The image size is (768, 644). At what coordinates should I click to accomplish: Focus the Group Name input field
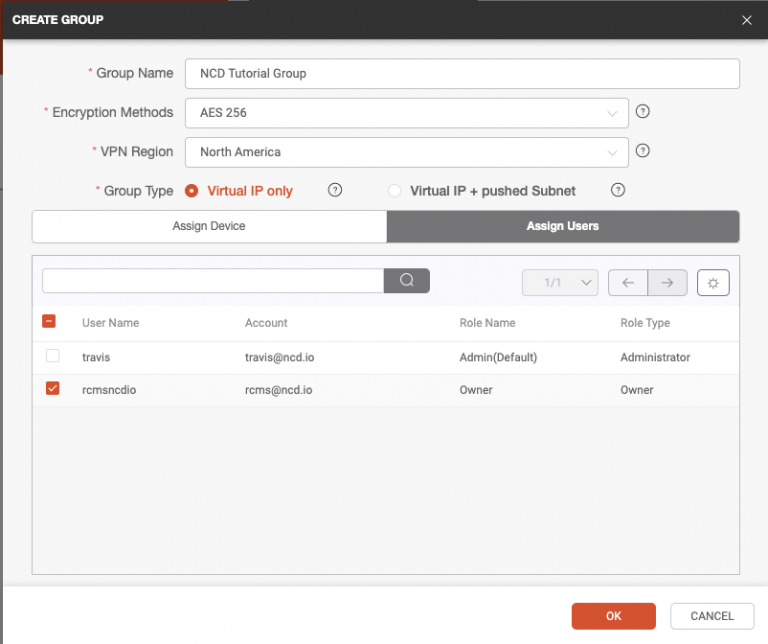coord(462,74)
